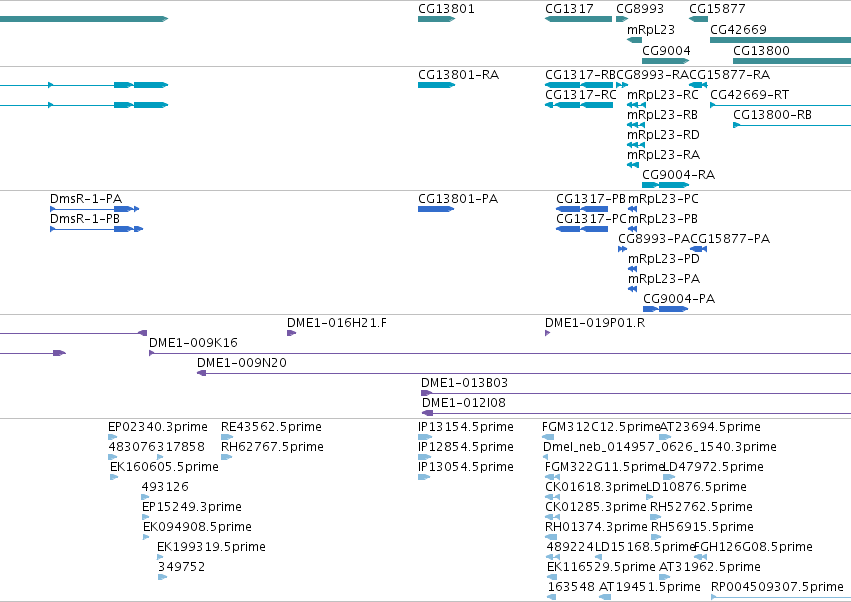Select EST IP13154.5prime
The height and width of the screenshot is (602, 851).
click(x=466, y=427)
